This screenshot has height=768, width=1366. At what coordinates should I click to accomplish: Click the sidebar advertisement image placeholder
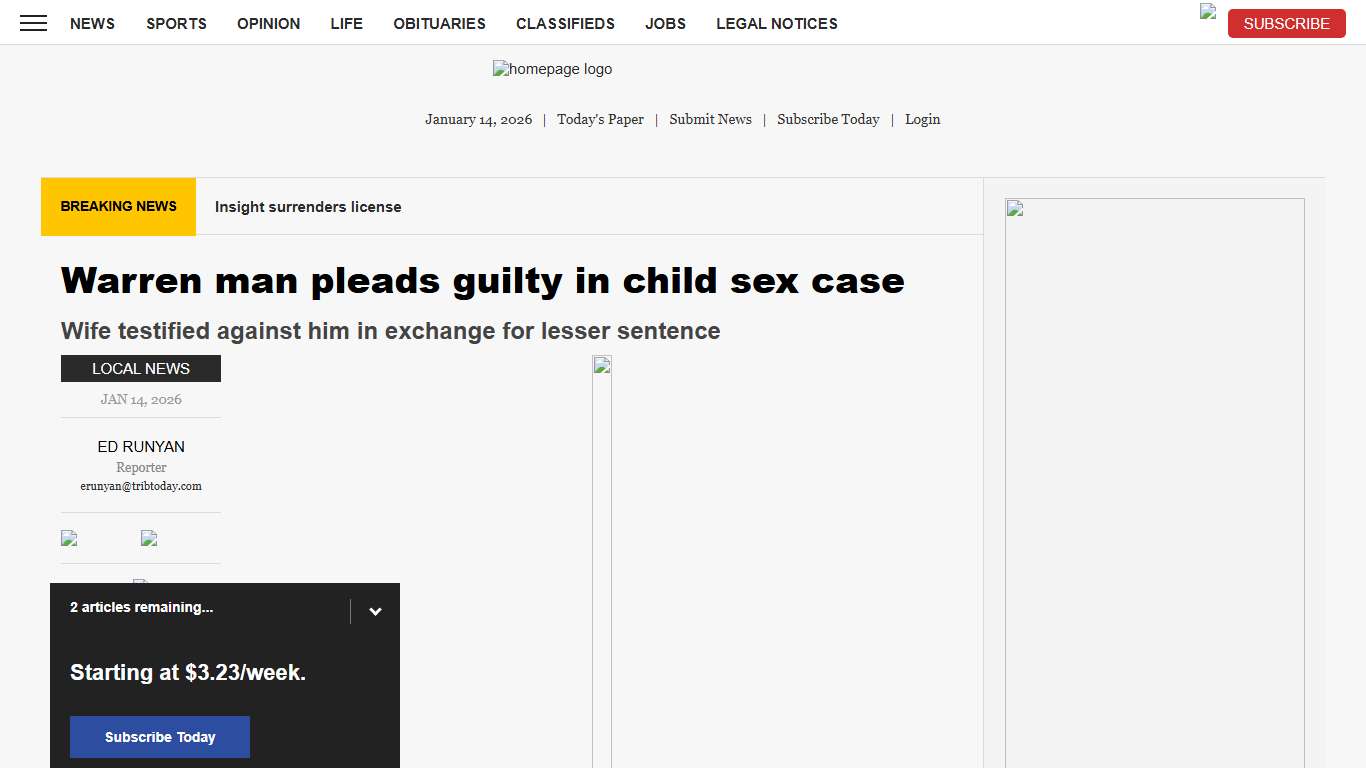1014,208
